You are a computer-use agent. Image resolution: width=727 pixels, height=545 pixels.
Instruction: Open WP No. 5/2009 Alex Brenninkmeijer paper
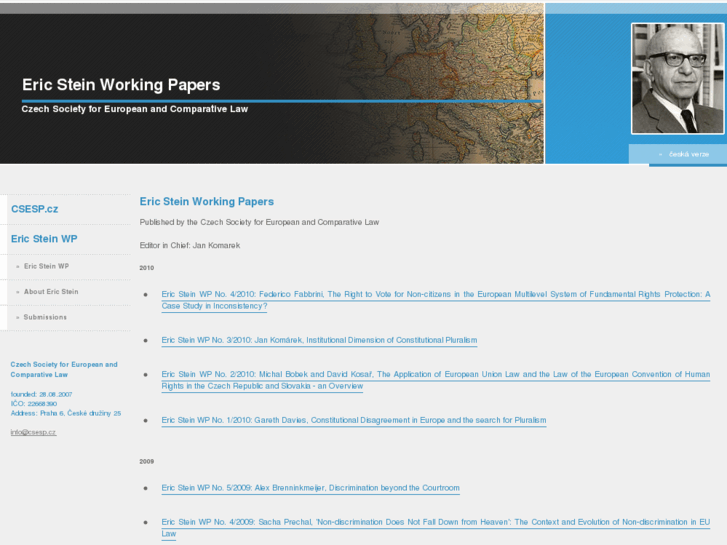click(310, 488)
